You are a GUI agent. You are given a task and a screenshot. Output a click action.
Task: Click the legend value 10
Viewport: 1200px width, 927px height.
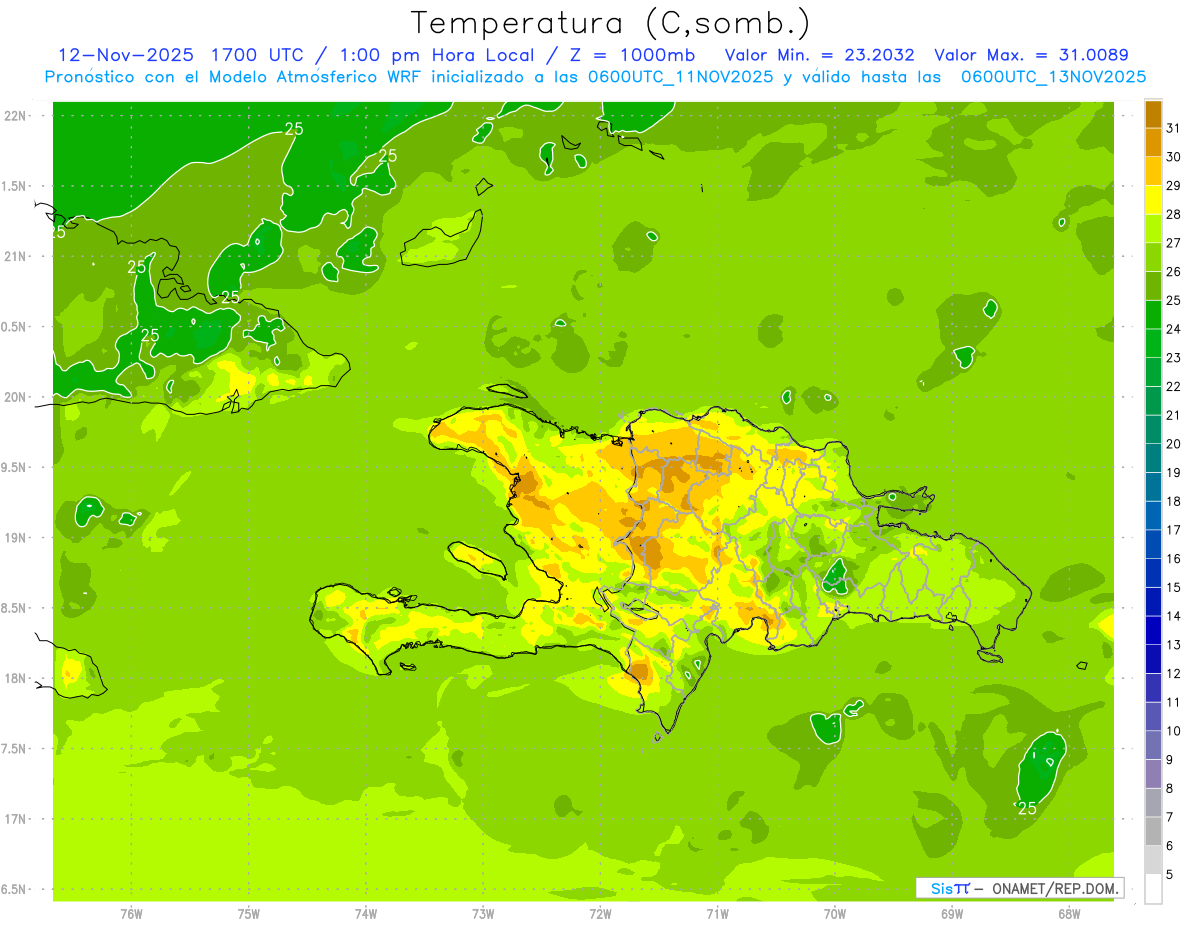coord(1173,731)
